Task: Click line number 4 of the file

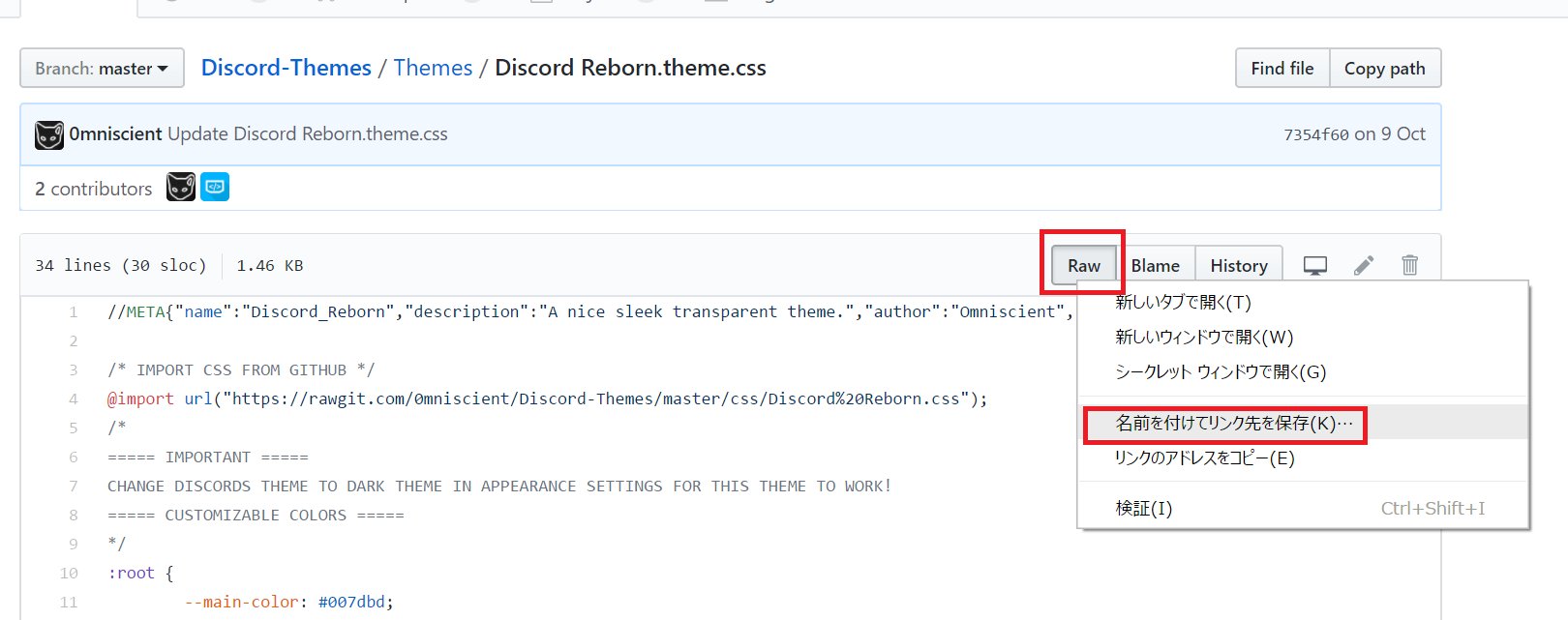Action: [x=73, y=399]
